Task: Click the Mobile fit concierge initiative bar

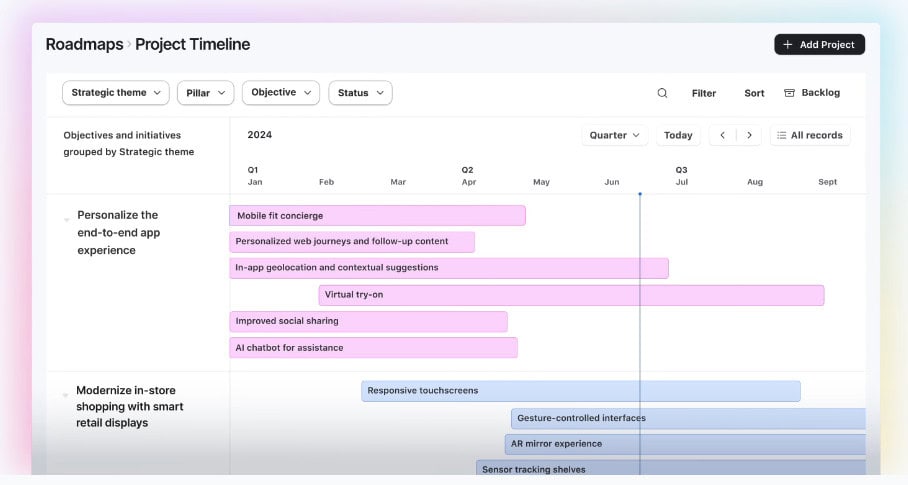Action: pyautogui.click(x=377, y=215)
